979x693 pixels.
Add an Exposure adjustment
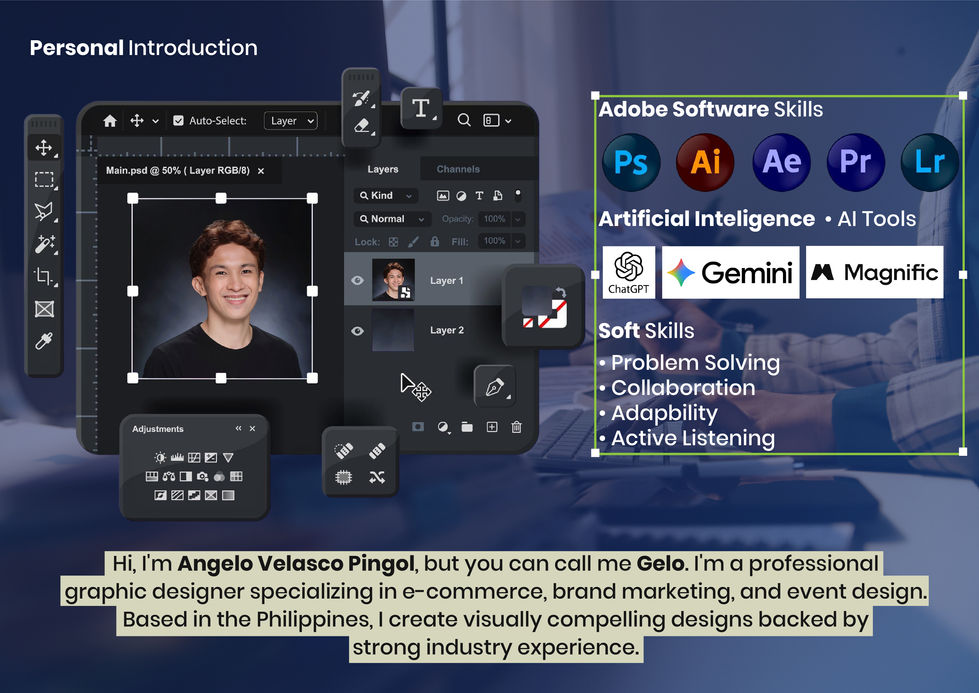coord(211,458)
